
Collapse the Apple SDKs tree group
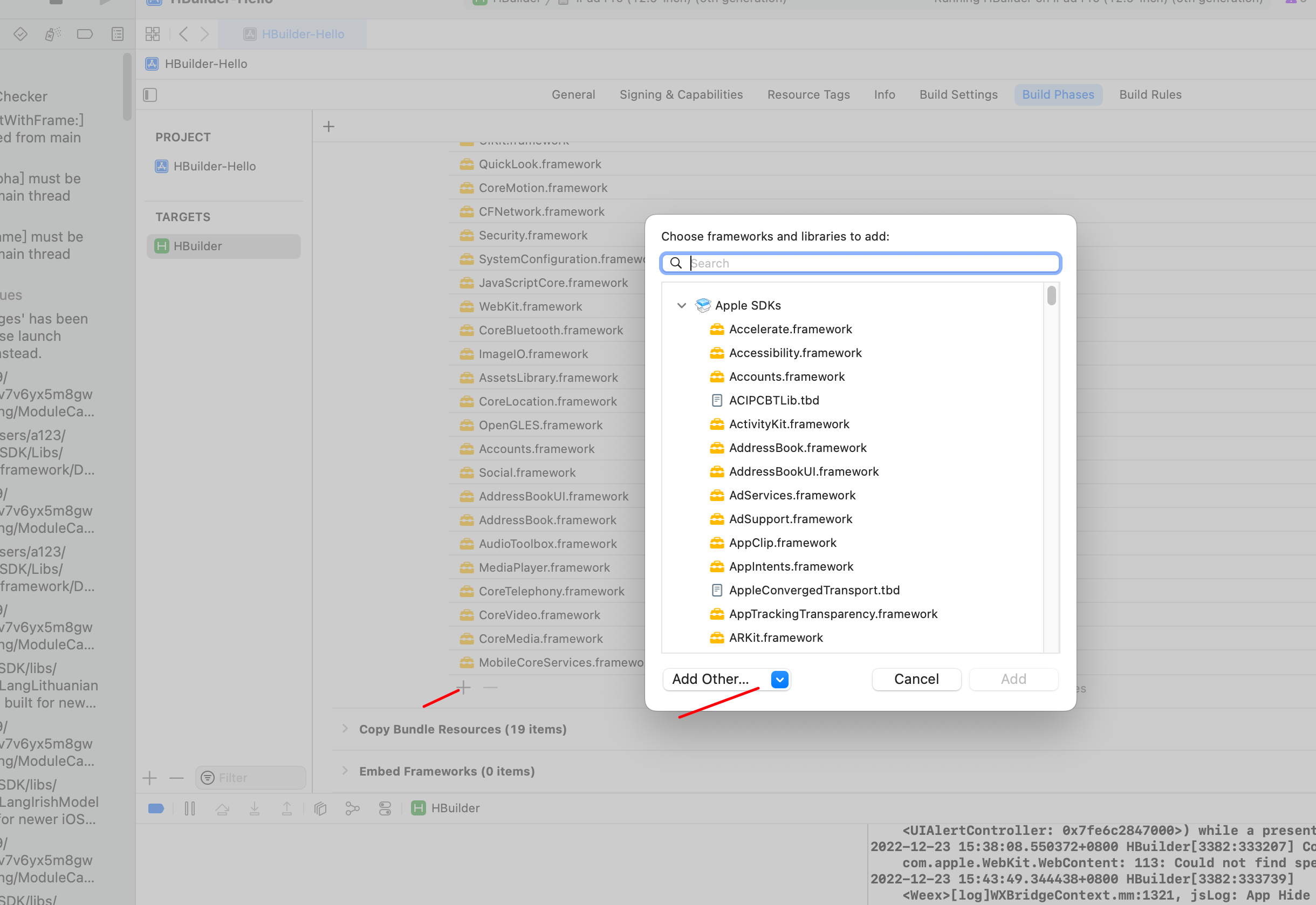coord(682,306)
